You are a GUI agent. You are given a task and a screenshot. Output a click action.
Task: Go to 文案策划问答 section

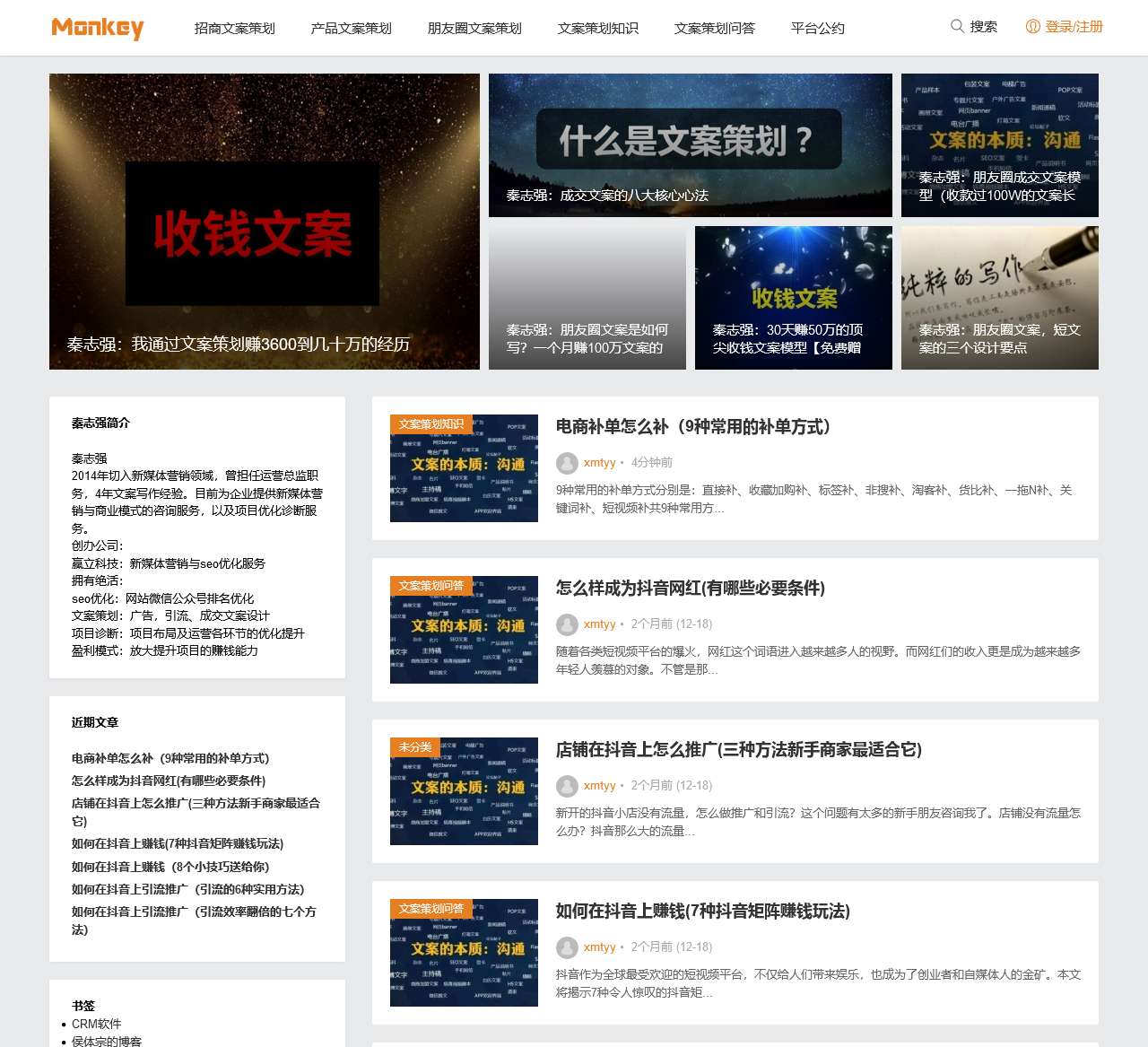(x=715, y=28)
